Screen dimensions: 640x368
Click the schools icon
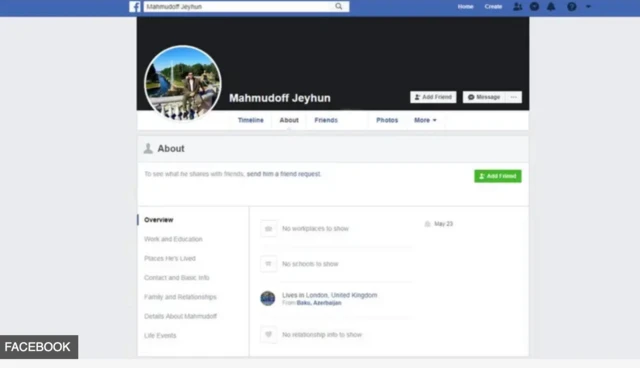pos(269,264)
